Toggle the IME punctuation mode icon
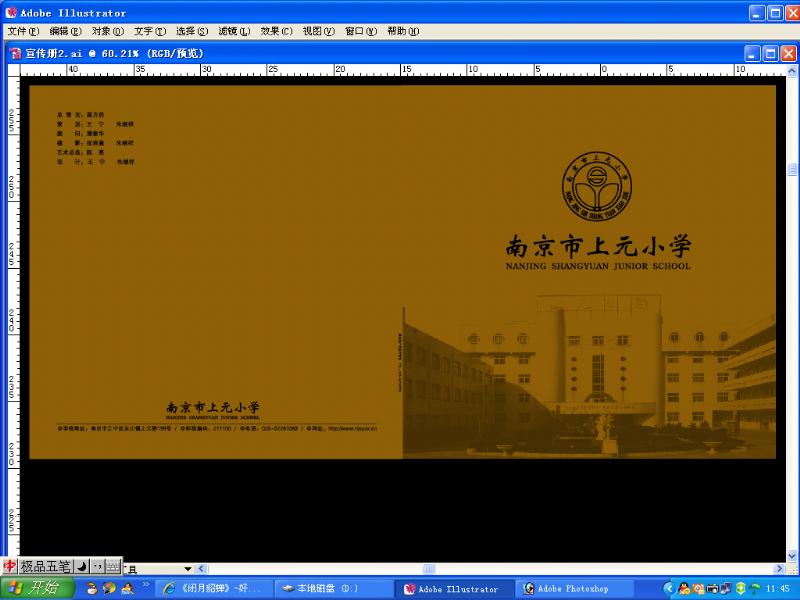Screen dimensions: 800x600 (97, 566)
